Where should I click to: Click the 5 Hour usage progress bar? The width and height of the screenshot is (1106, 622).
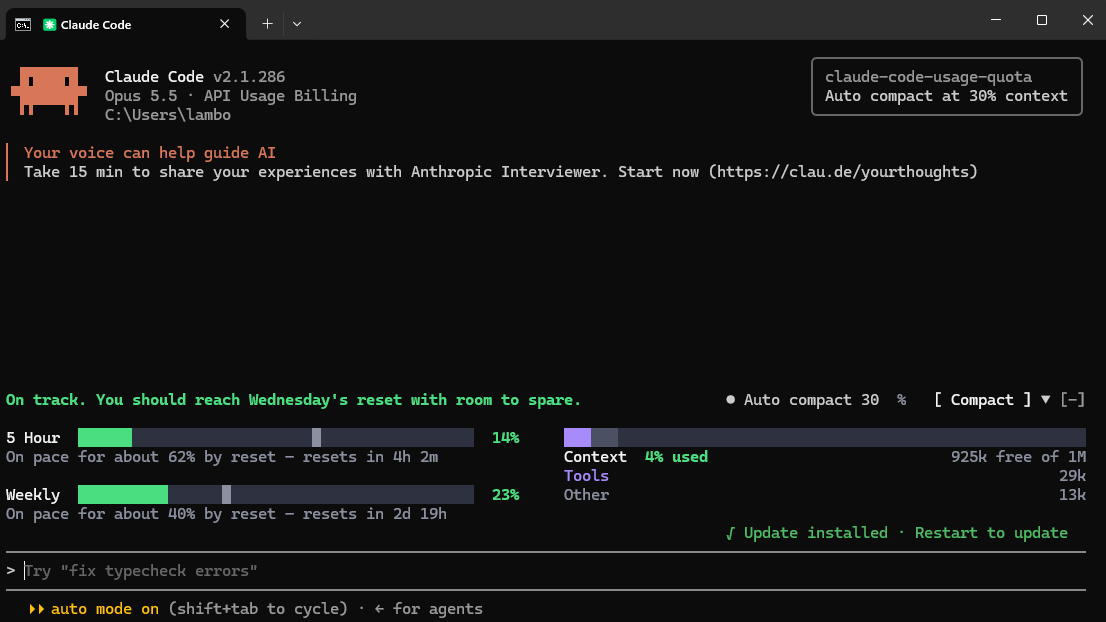276,437
